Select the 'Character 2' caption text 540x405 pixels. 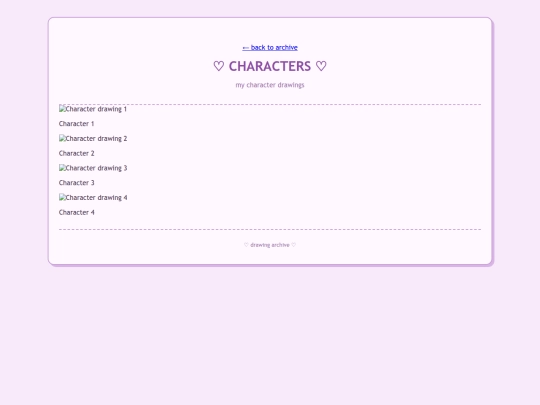(76, 153)
